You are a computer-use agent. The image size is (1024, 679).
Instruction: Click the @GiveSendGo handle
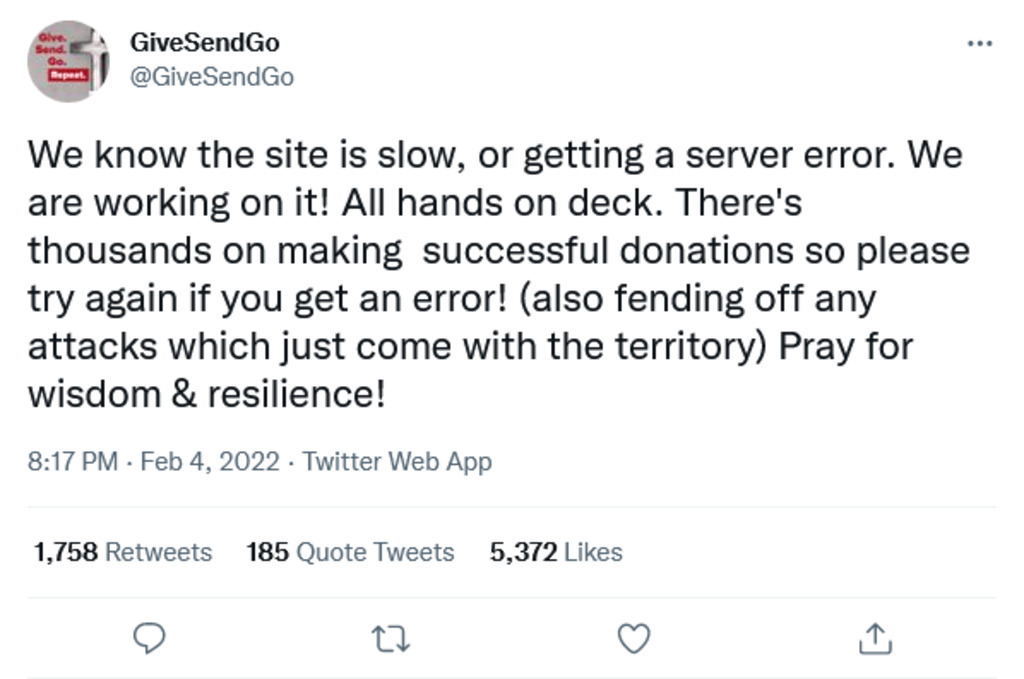[211, 77]
